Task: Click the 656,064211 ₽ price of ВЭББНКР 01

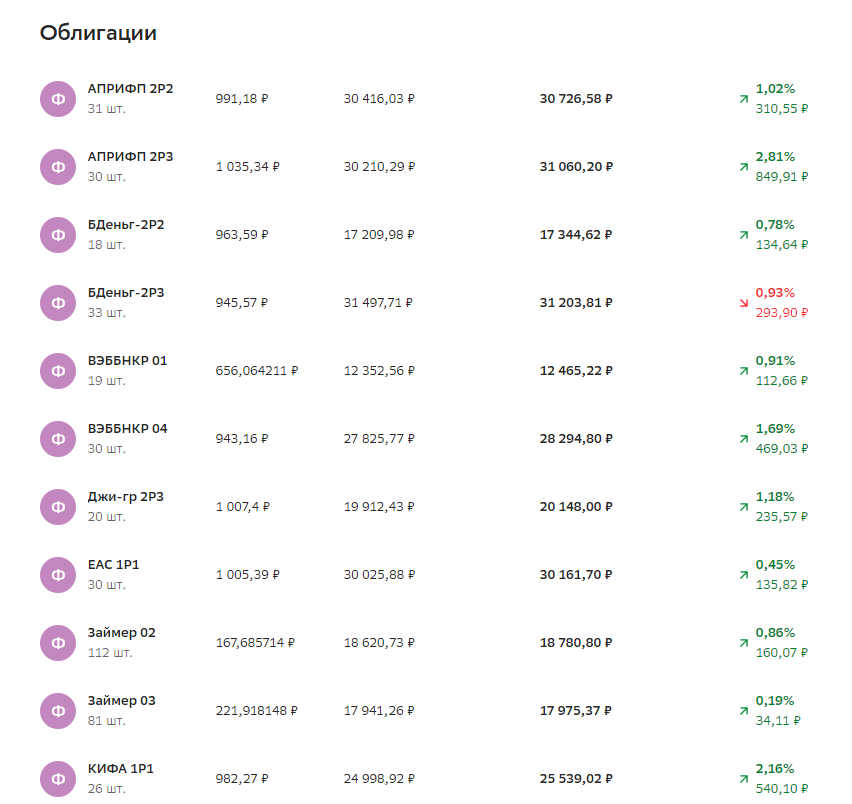Action: pyautogui.click(x=256, y=370)
